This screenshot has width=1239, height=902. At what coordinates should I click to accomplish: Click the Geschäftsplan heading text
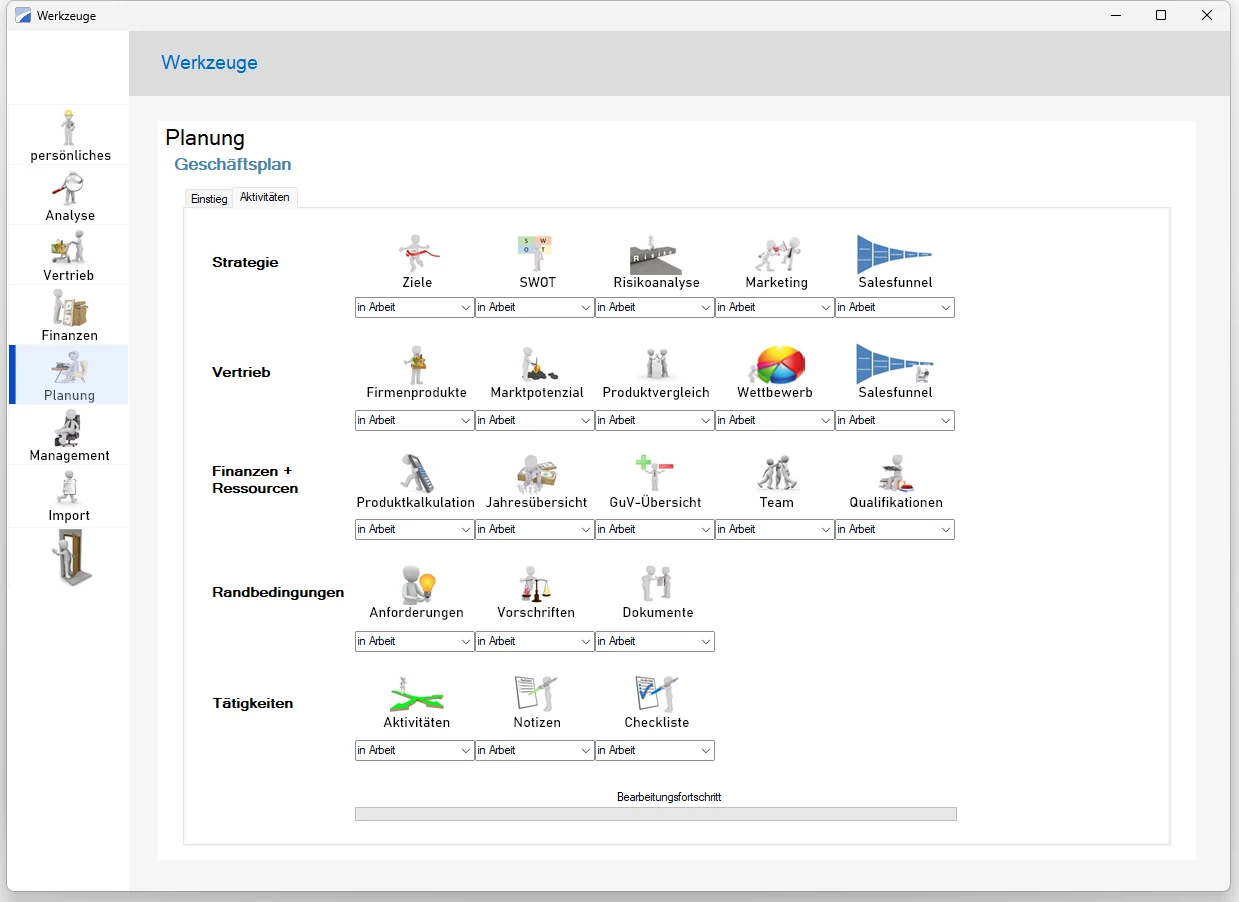click(233, 164)
